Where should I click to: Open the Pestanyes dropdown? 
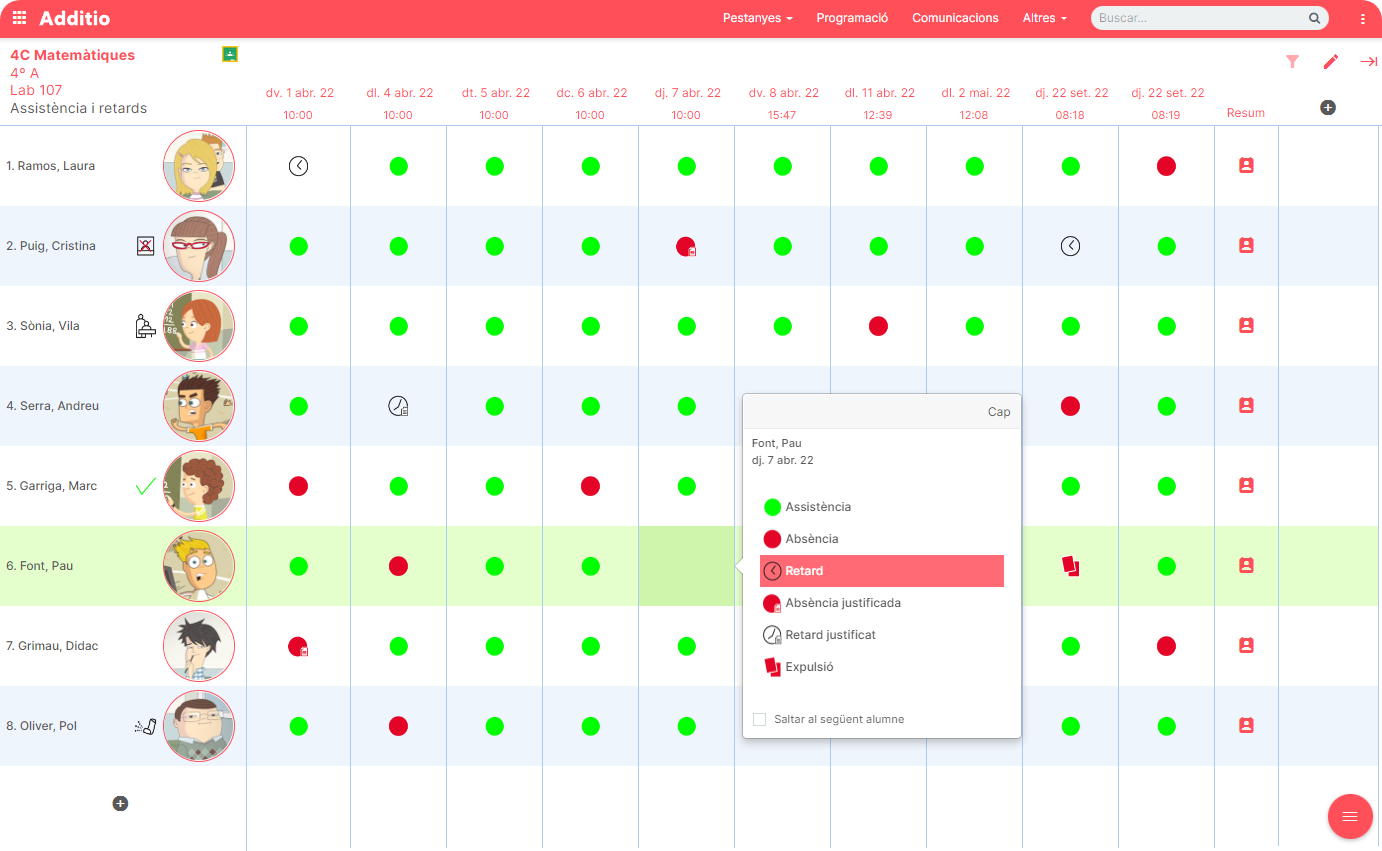(x=757, y=17)
